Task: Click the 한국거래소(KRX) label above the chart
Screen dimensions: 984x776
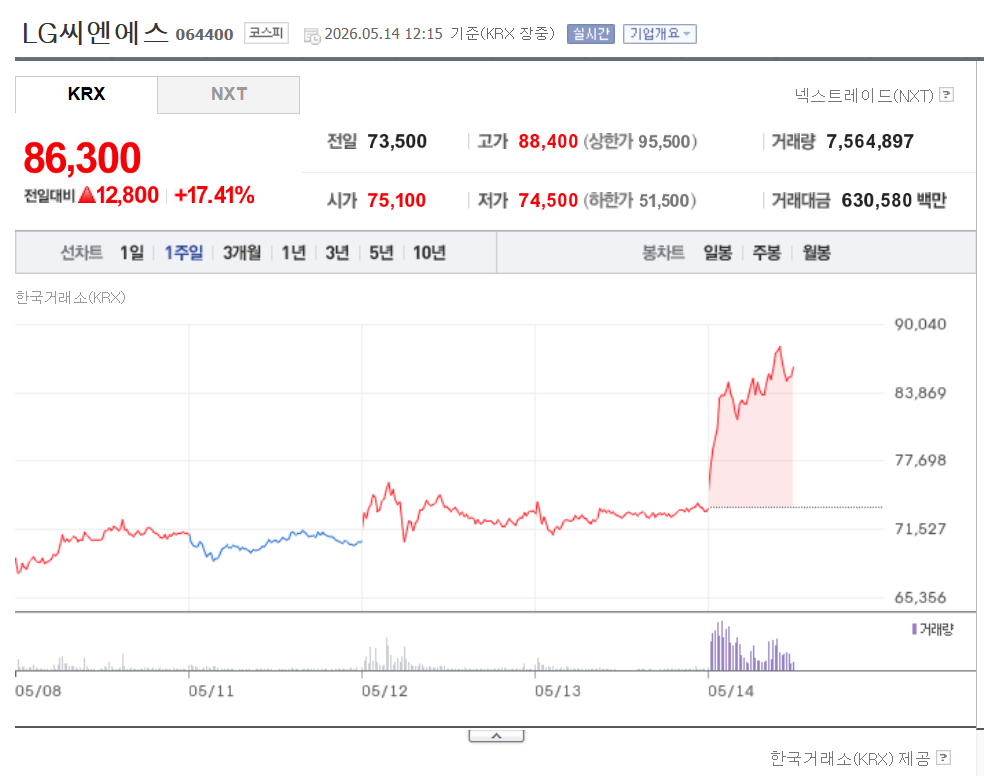Action: (x=70, y=297)
